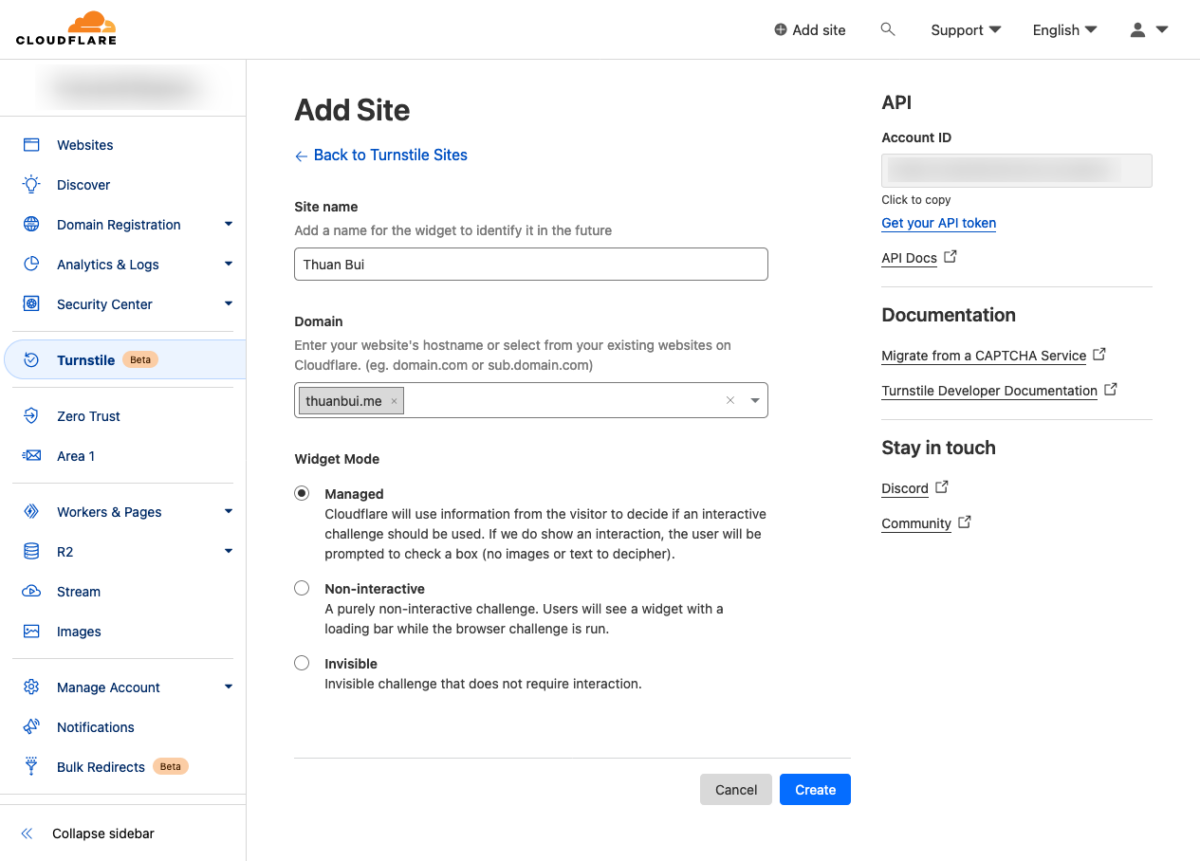
Task: Open the Zero Trust section
Action: [87, 416]
